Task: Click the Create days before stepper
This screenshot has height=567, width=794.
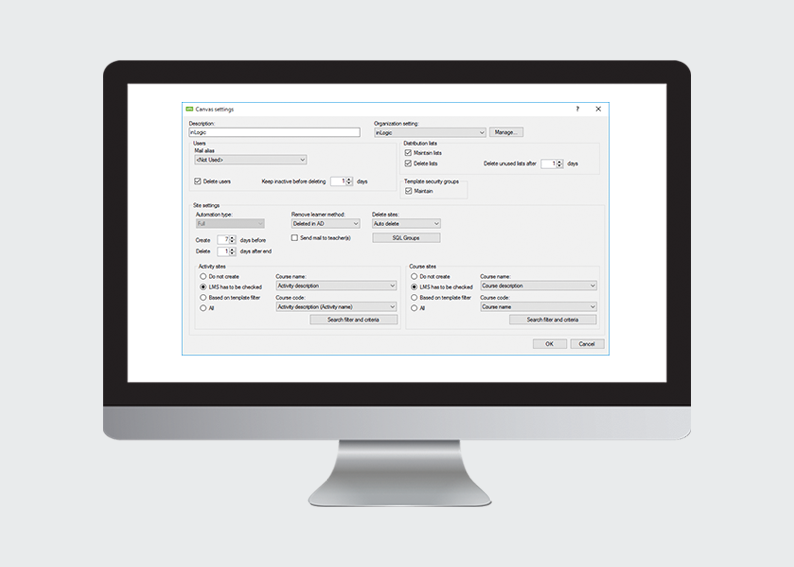Action: tap(227, 240)
